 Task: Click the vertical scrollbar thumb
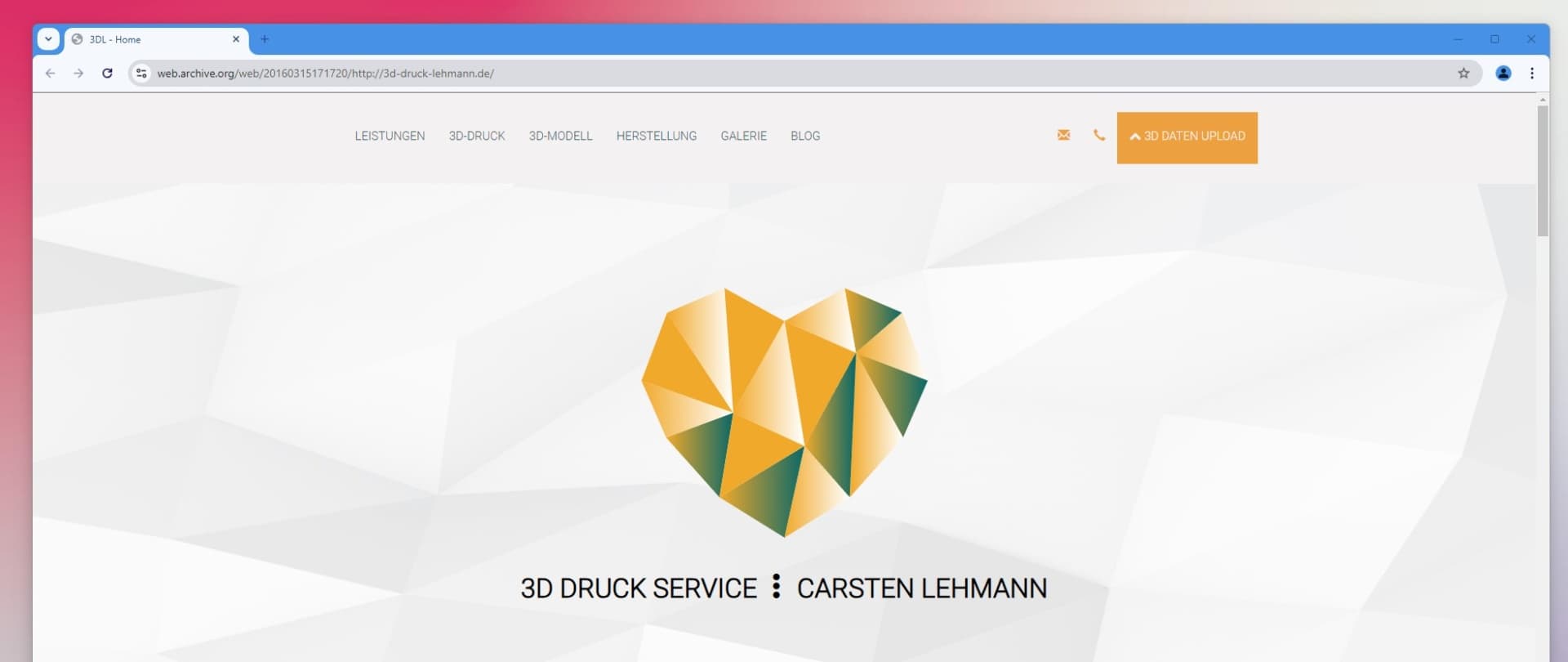point(1543,171)
